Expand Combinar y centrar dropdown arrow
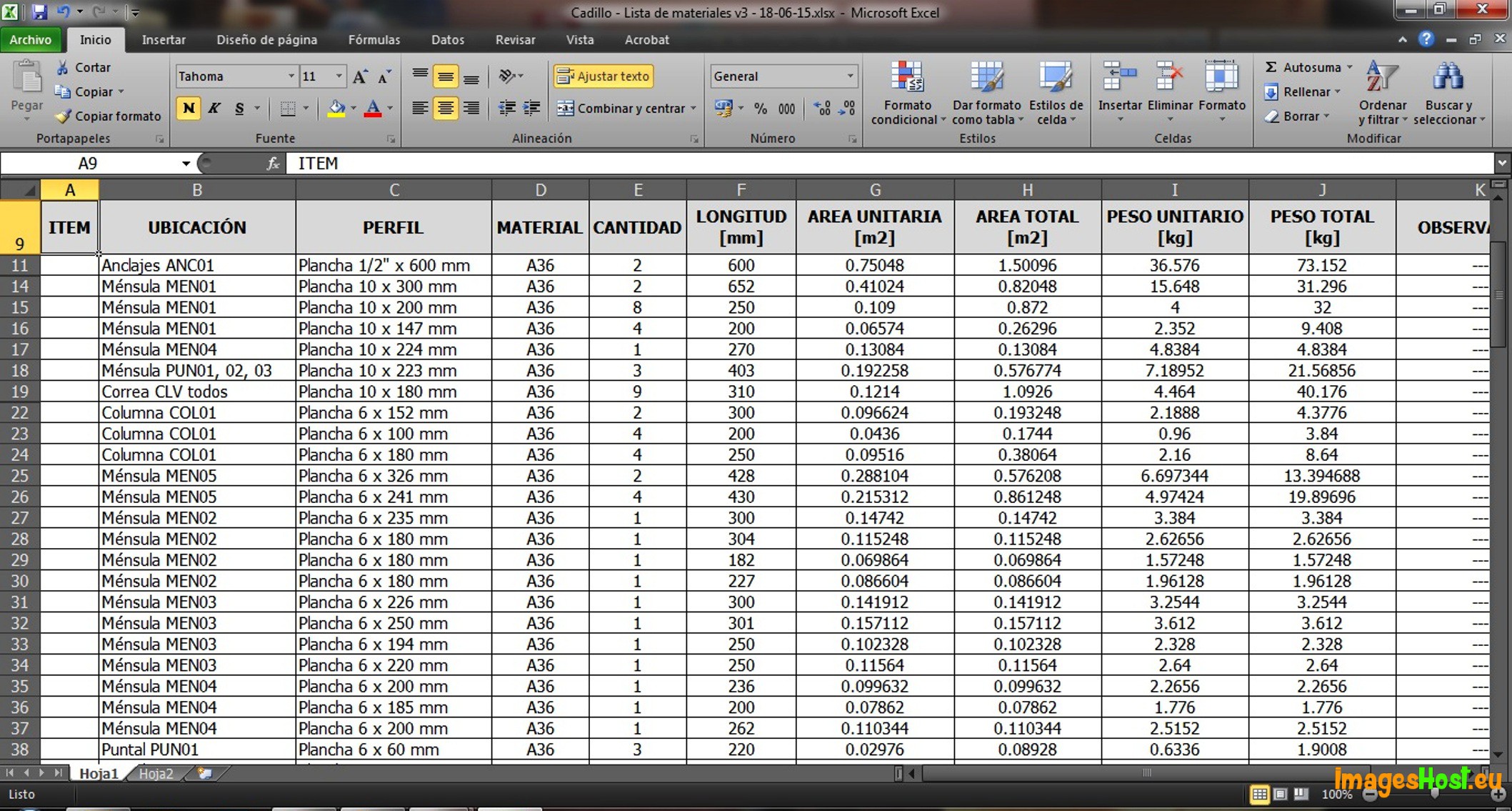 (x=694, y=109)
